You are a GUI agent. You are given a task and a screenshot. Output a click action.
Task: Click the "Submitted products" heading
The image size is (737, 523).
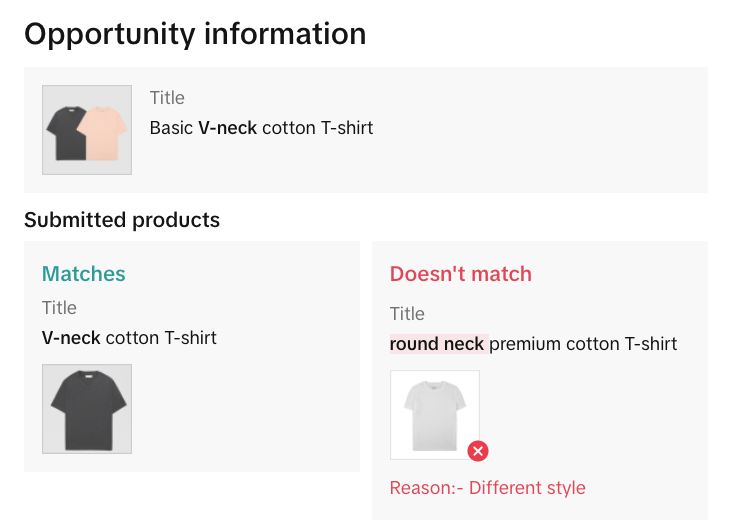122,220
